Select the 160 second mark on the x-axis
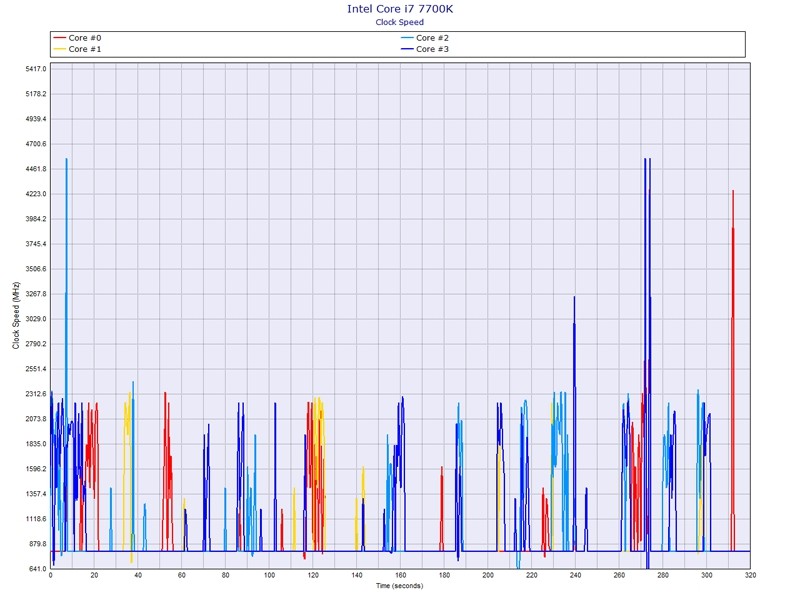Screen dimensions: 800x600 click(400, 576)
